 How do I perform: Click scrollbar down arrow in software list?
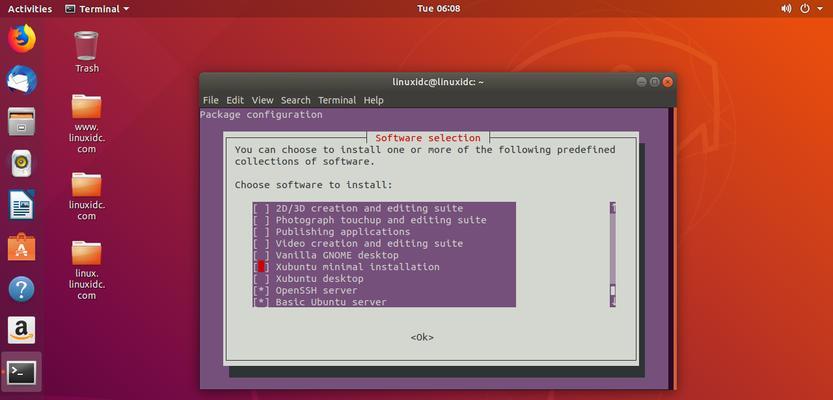[613, 302]
